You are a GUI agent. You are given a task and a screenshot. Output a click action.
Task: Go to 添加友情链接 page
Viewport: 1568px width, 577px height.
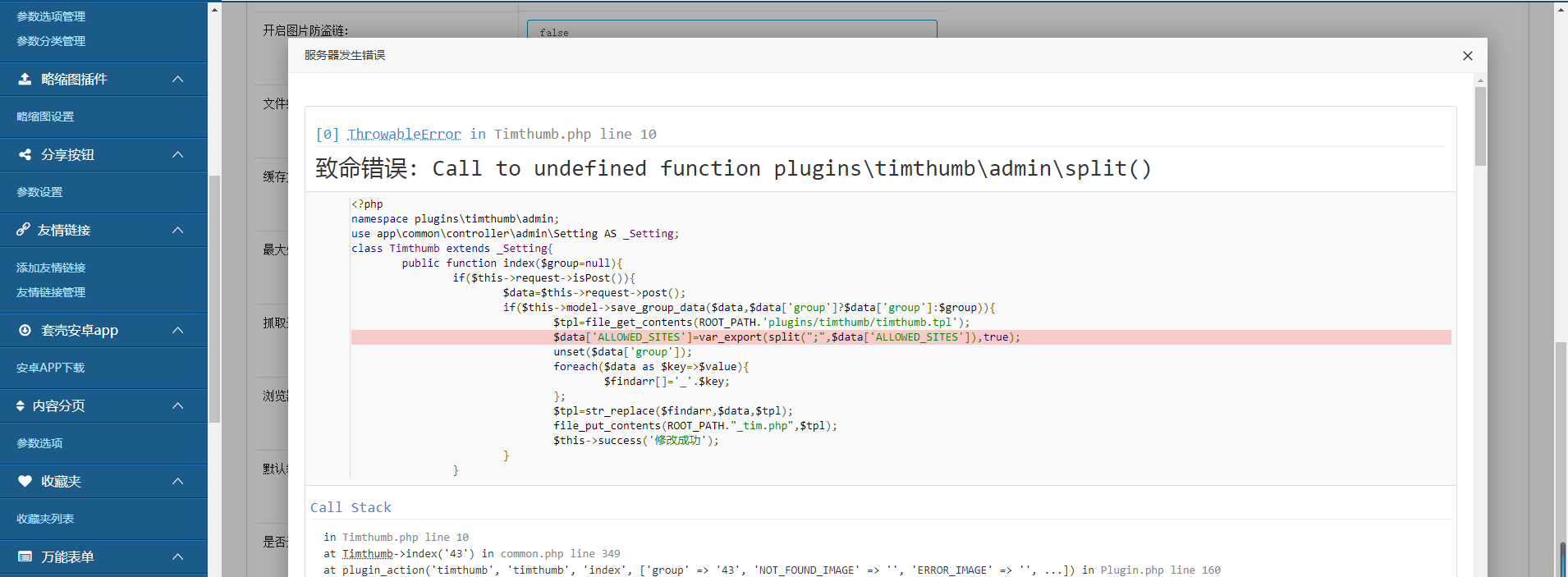tap(51, 268)
